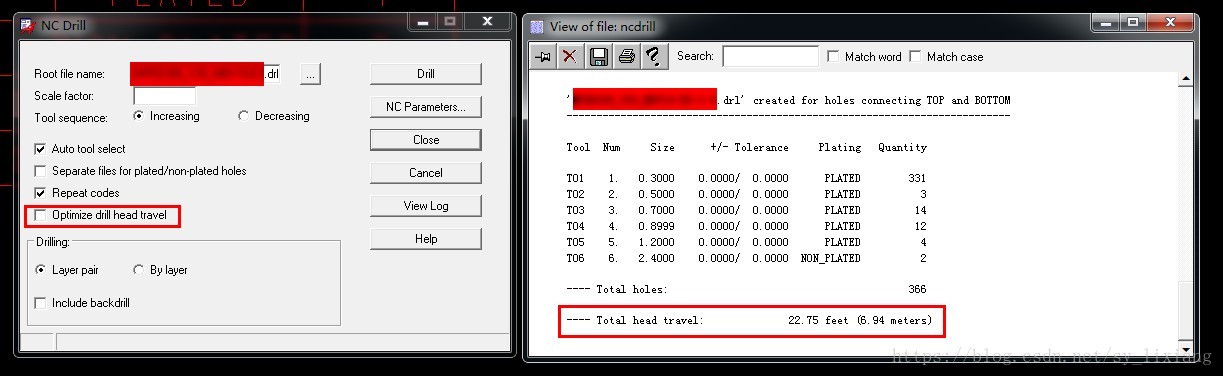Toggle the Match case checkbox

pos(915,57)
